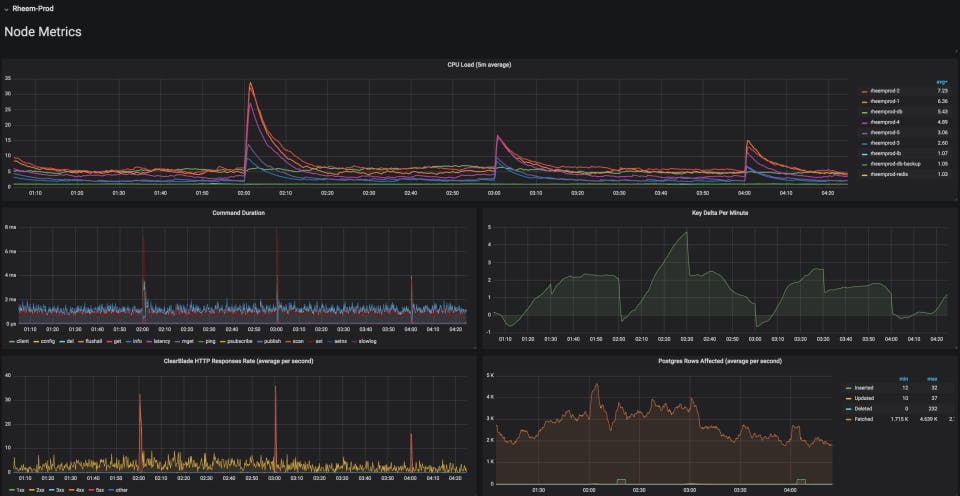
Task: Toggle rheemprod-db-backup series in CPU legend
Action: click(x=895, y=163)
